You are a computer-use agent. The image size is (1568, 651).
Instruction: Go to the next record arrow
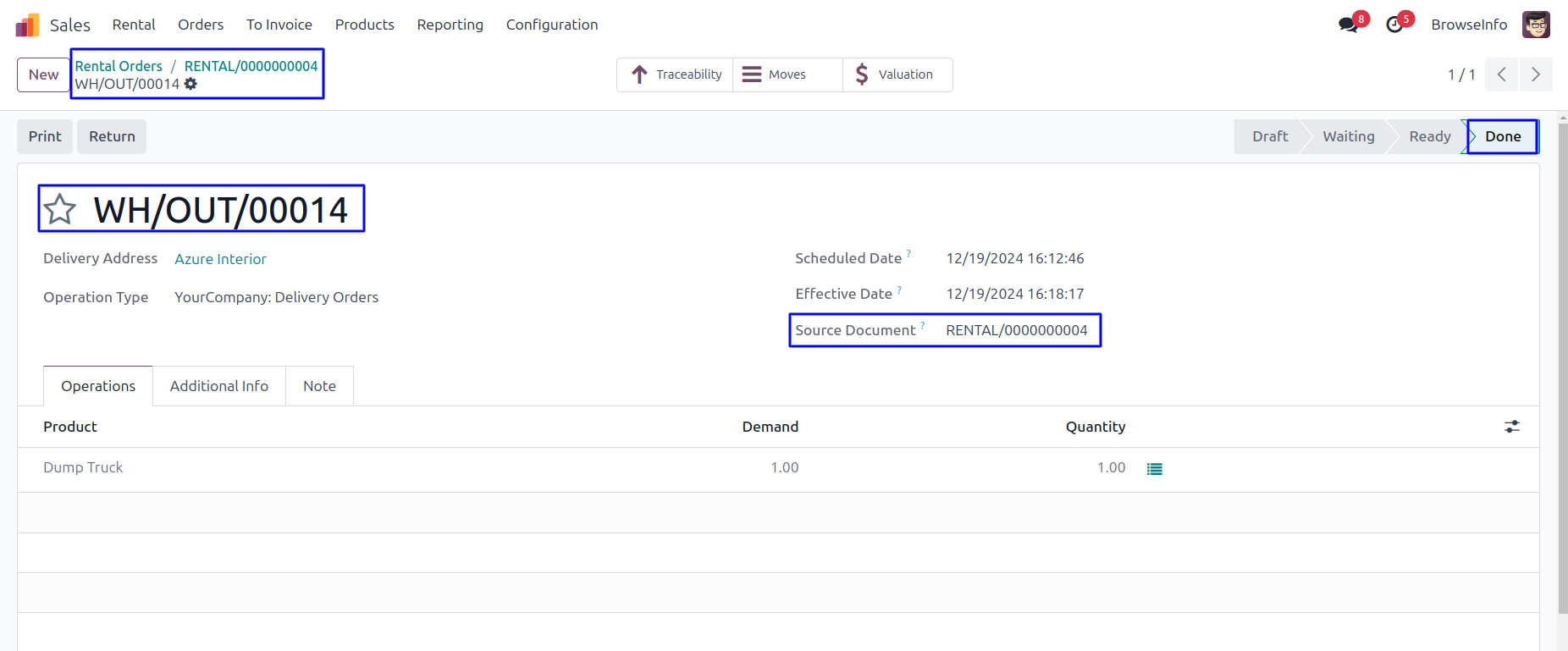(x=1535, y=74)
